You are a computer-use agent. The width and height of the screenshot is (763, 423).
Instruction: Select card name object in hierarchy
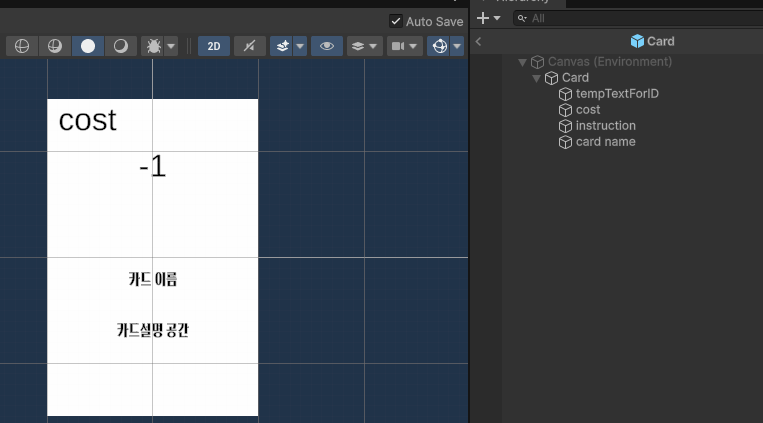606,142
